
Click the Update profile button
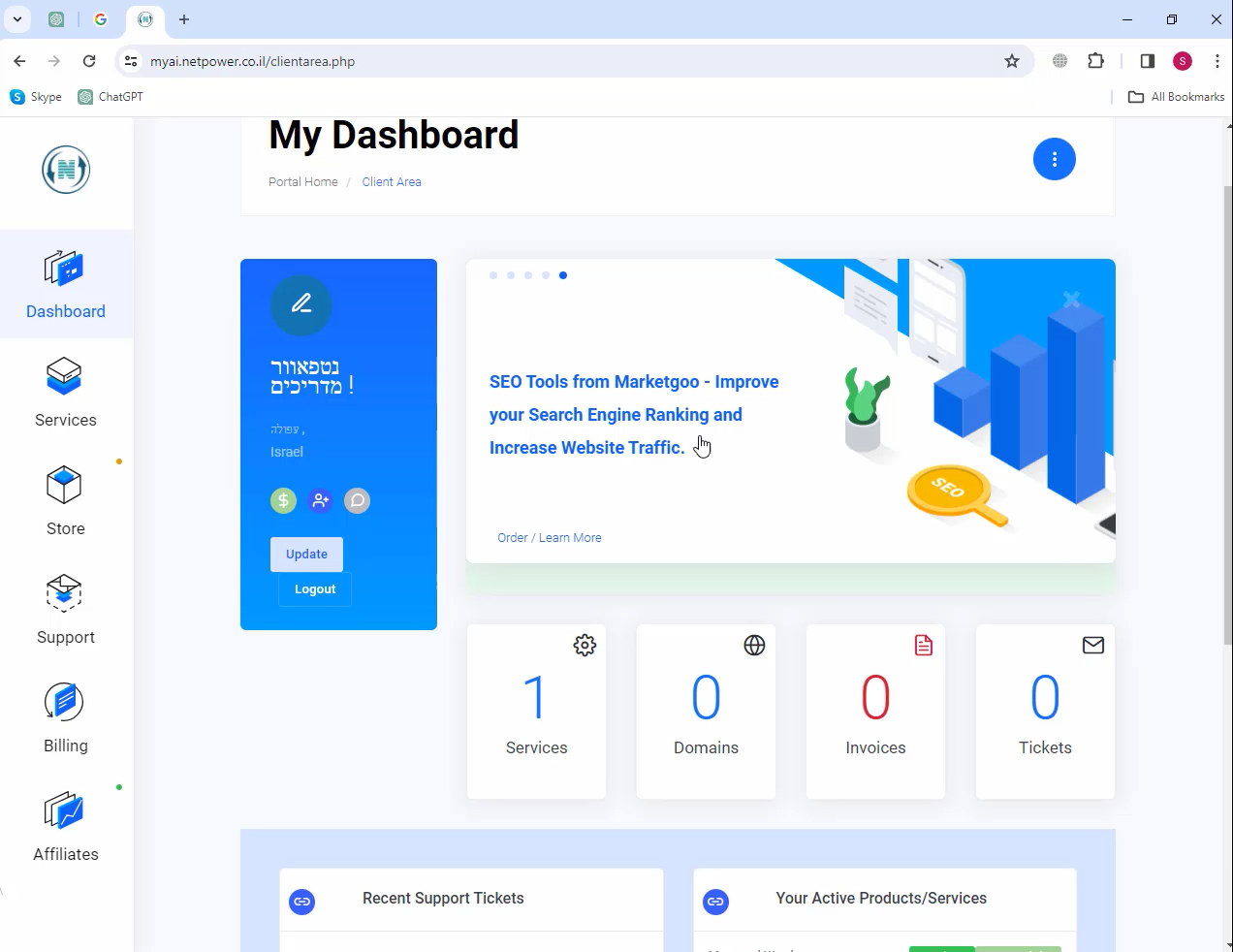coord(306,555)
